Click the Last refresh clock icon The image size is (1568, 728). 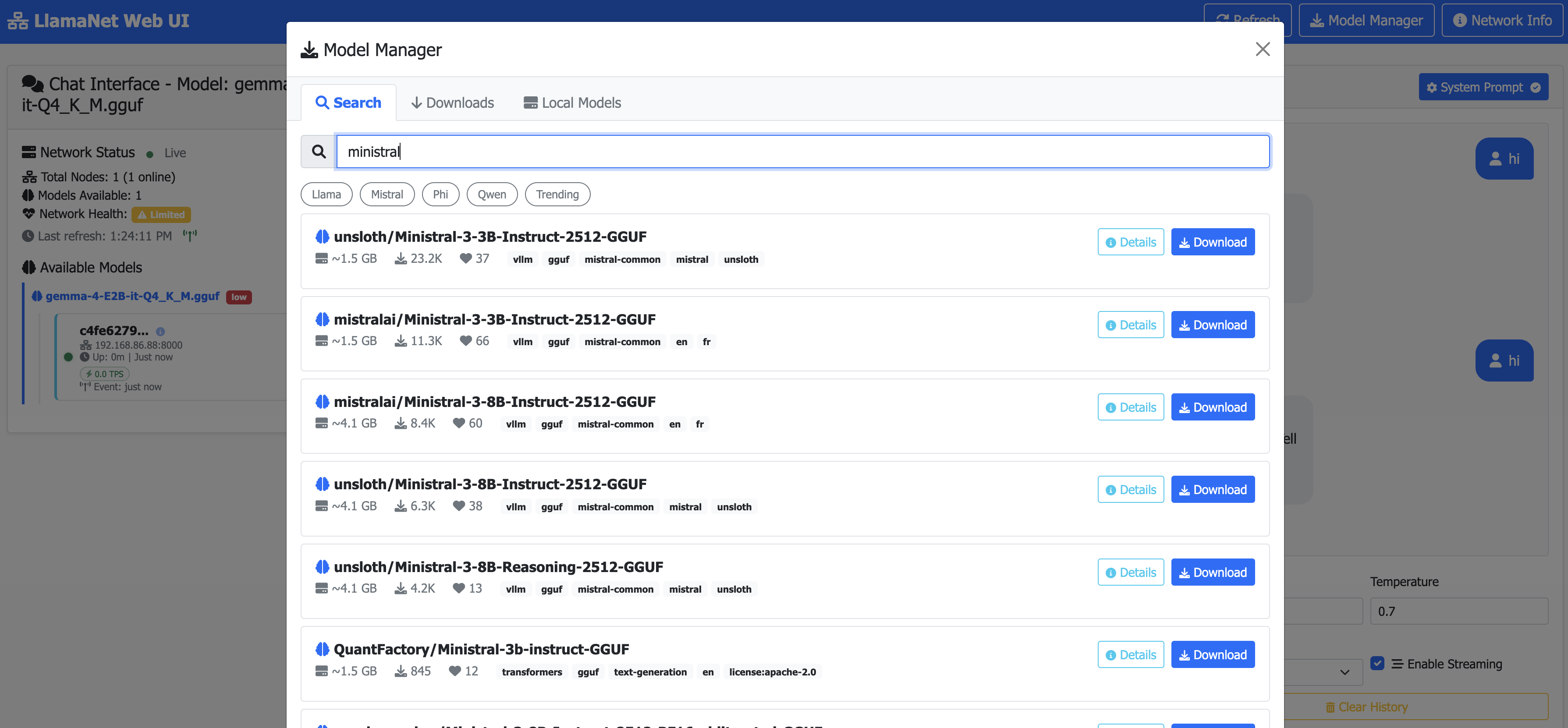pyautogui.click(x=28, y=236)
